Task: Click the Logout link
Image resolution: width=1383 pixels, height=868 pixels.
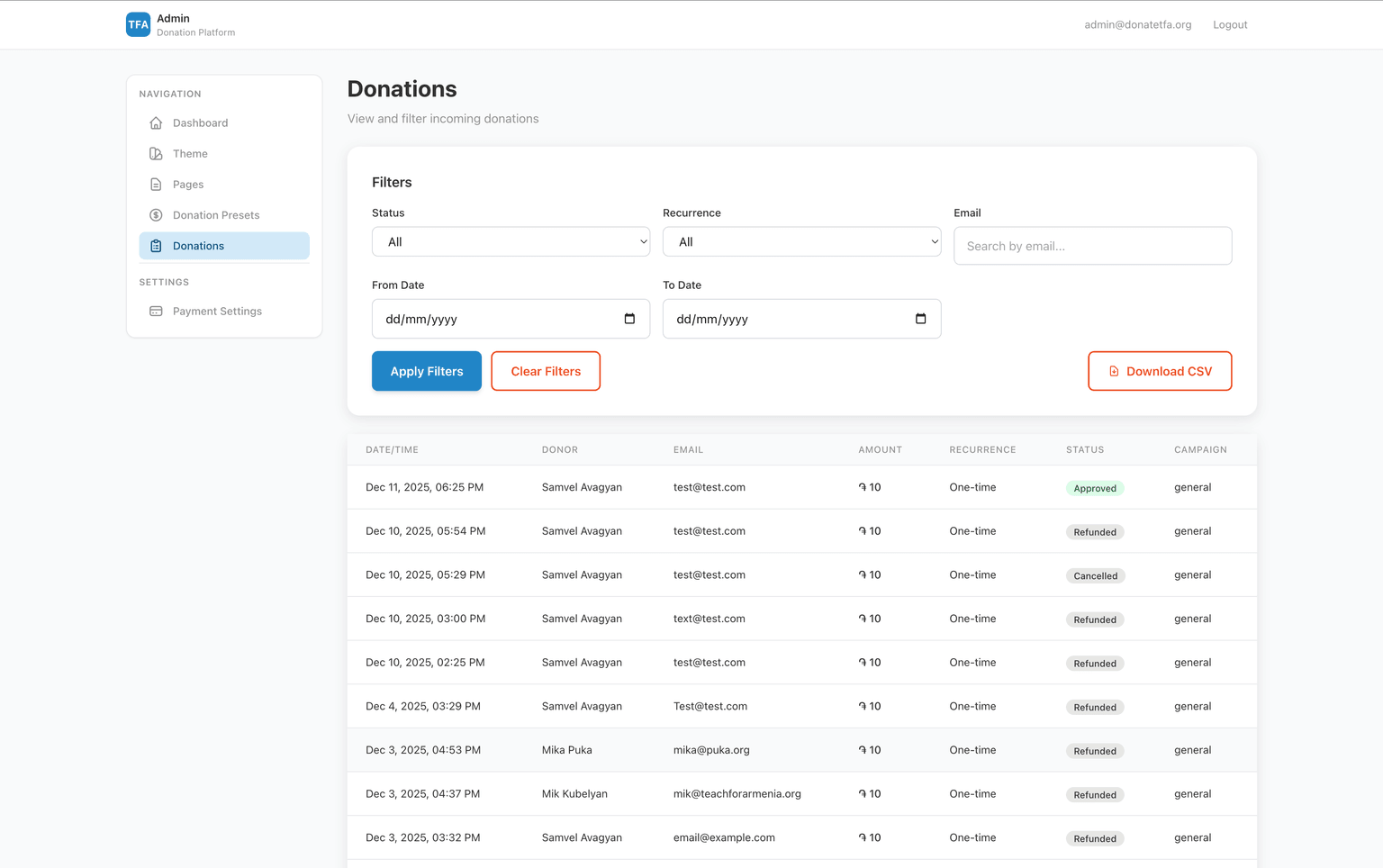Action: pos(1230,24)
